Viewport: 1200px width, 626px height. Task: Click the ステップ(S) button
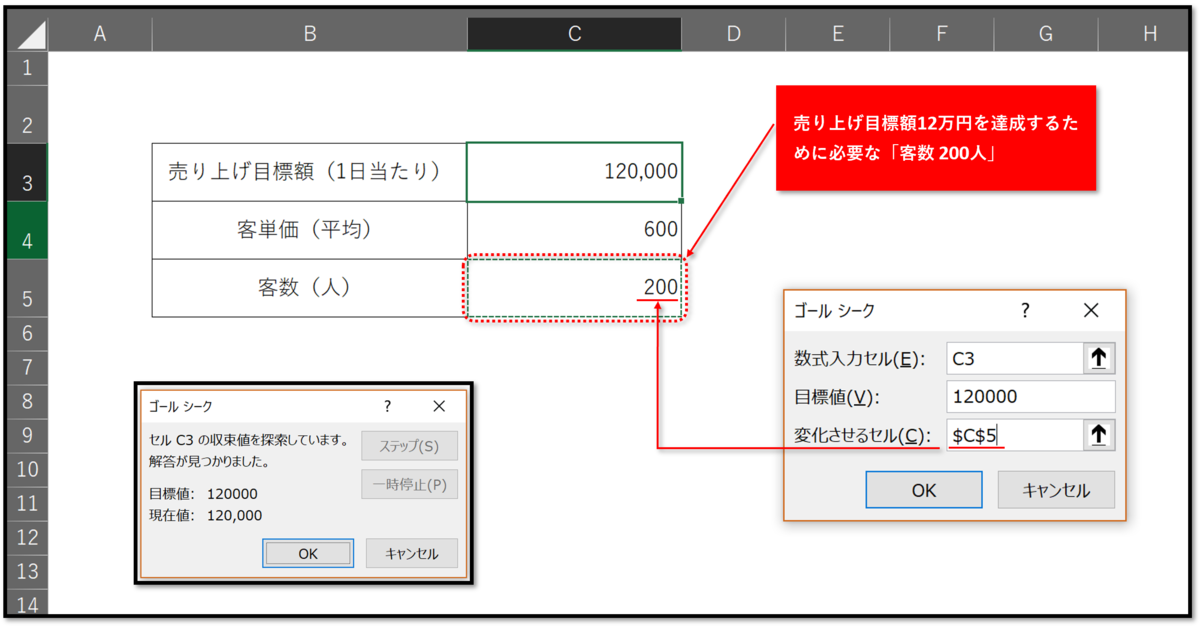[x=410, y=446]
